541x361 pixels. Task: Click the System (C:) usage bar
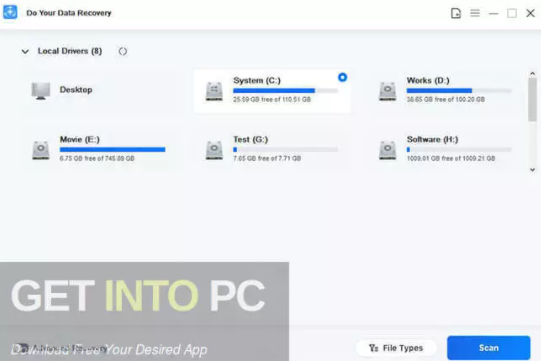(x=285, y=91)
